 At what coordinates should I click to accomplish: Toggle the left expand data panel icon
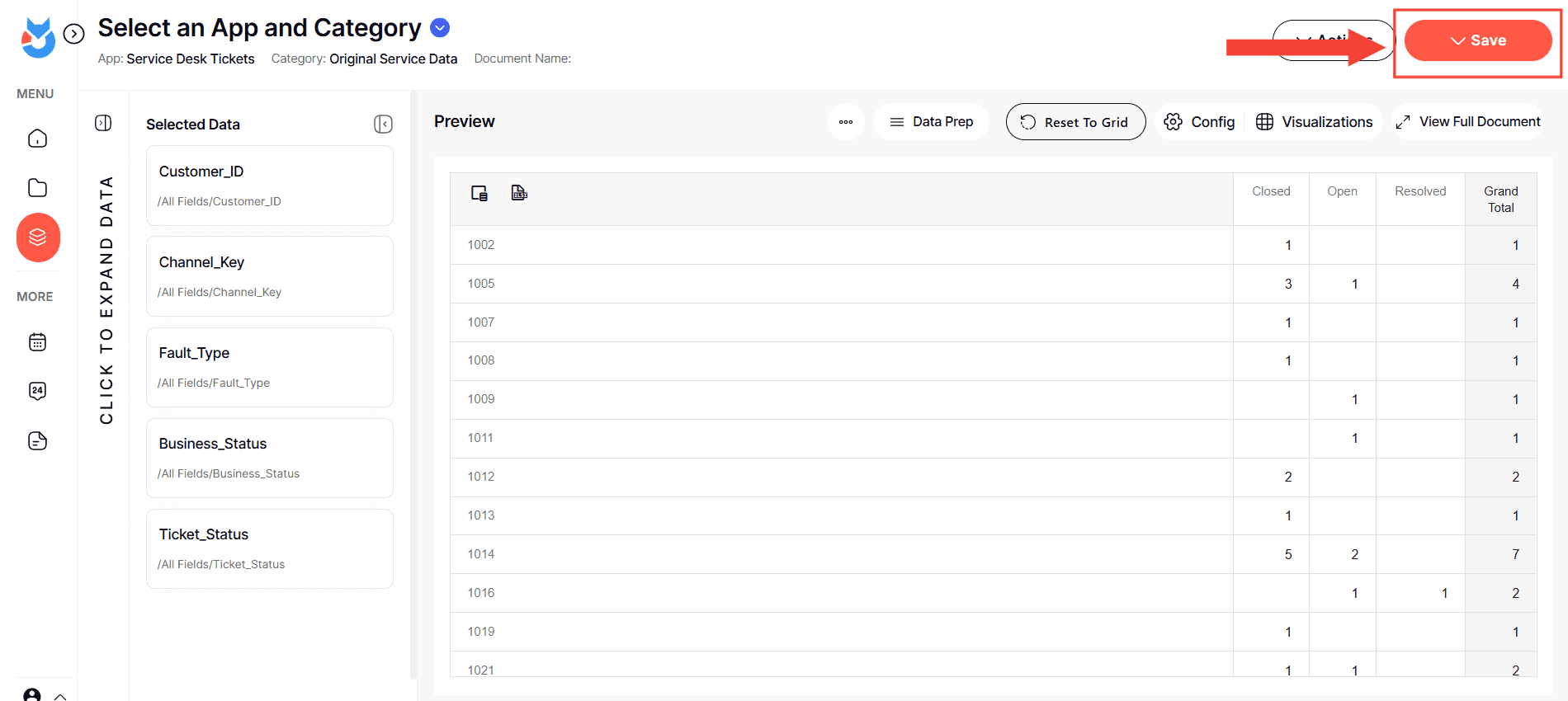pos(103,123)
